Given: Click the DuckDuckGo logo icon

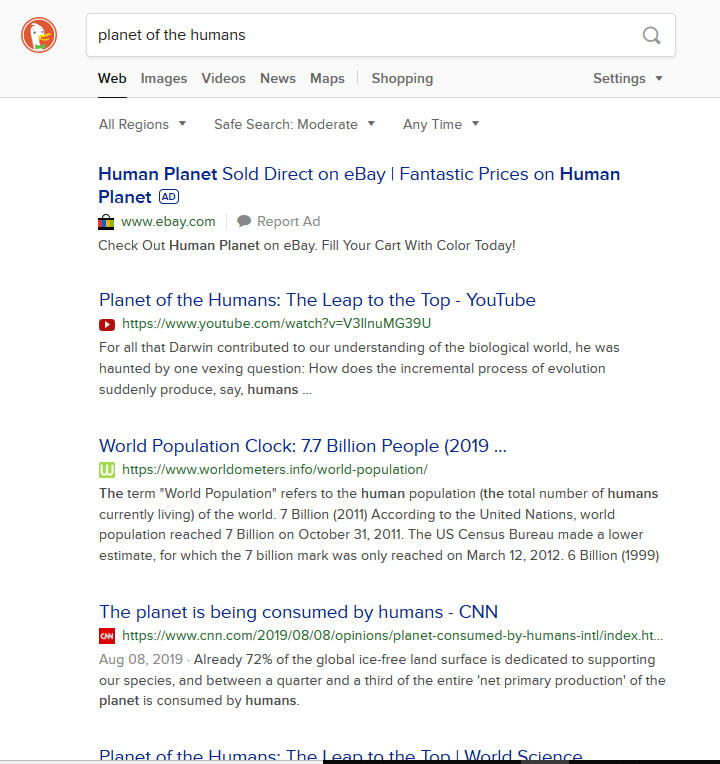Looking at the screenshot, I should (x=39, y=35).
